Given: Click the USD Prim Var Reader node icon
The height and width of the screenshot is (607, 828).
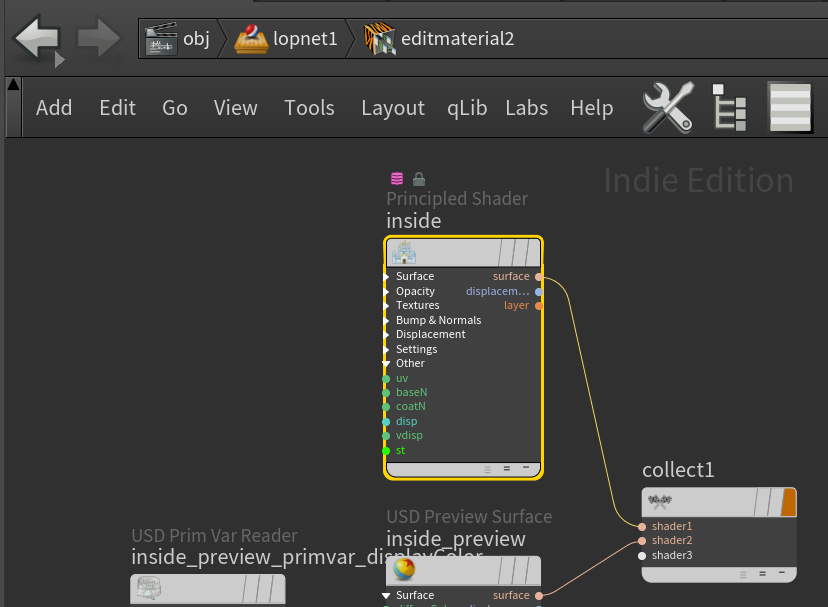Looking at the screenshot, I should click(x=149, y=588).
